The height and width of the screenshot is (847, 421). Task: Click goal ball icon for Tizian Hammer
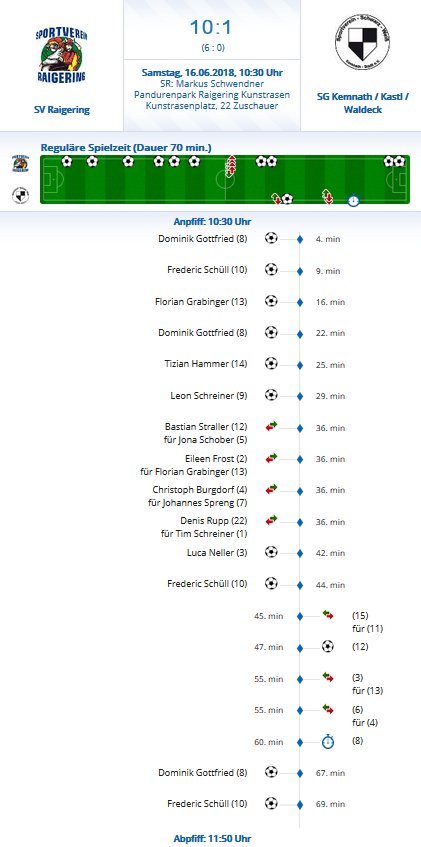coord(271,364)
